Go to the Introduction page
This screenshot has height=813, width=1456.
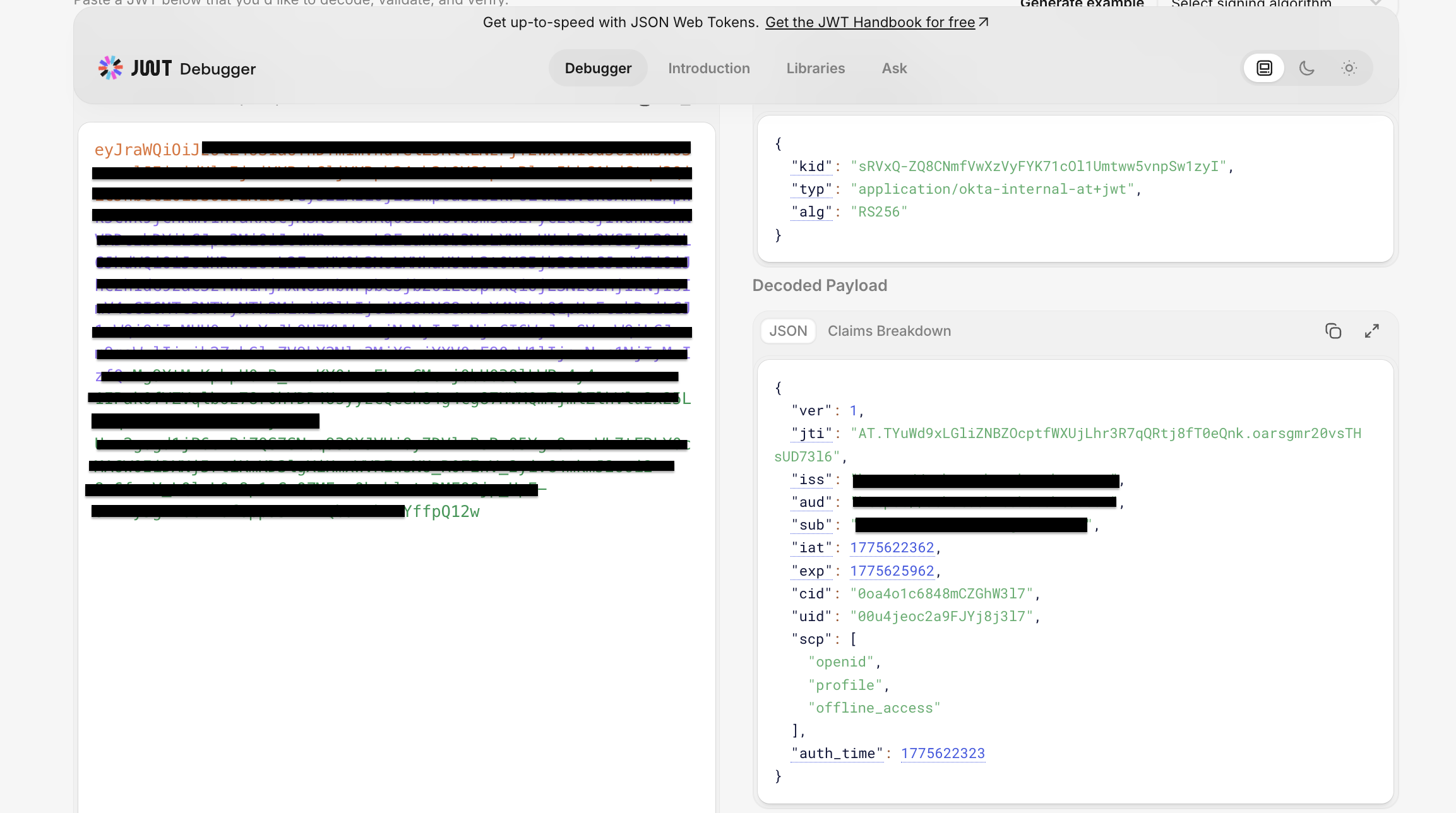coord(709,68)
